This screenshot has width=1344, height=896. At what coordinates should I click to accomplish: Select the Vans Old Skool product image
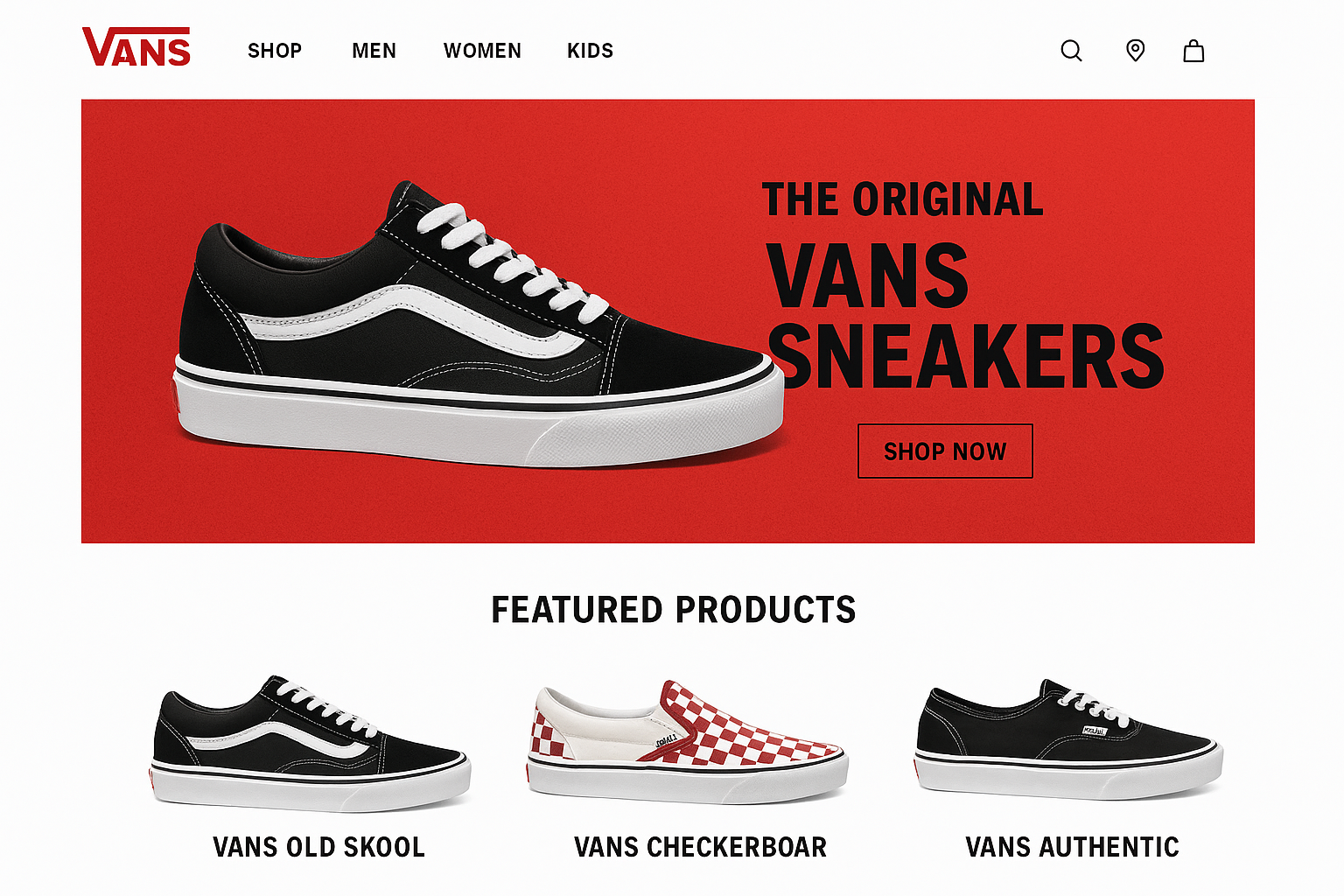[x=311, y=742]
